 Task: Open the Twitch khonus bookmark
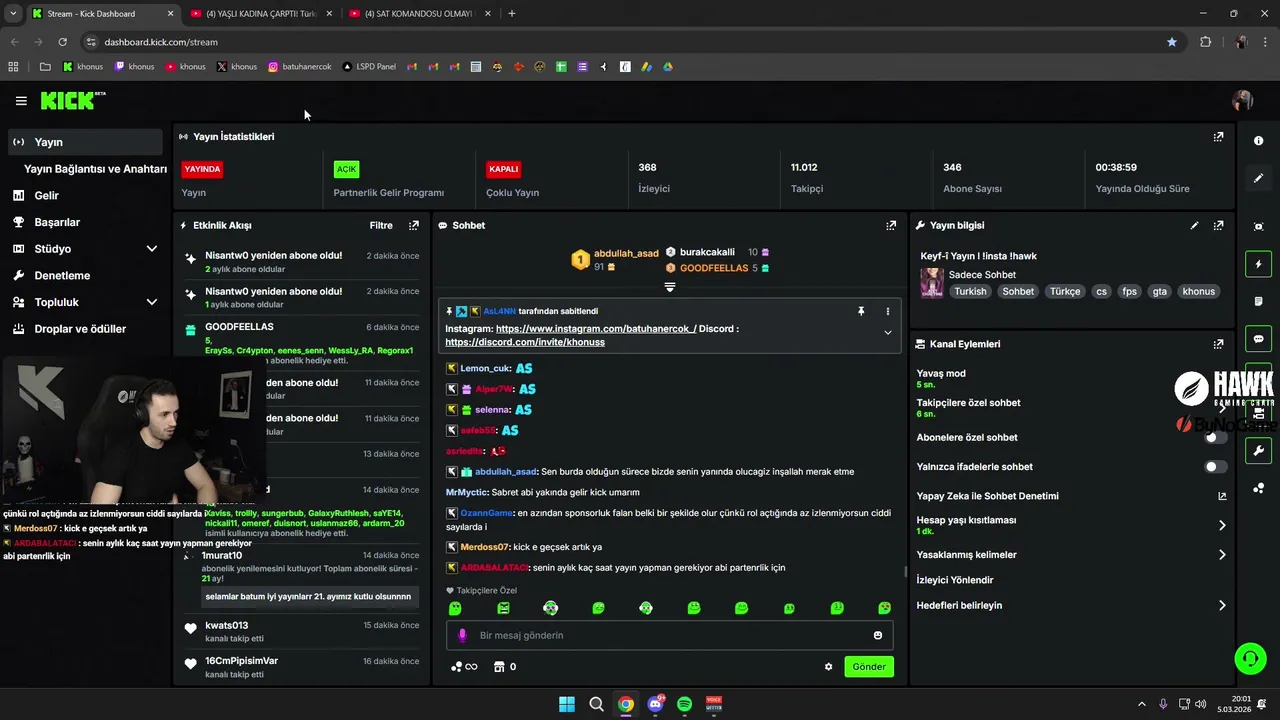click(134, 67)
